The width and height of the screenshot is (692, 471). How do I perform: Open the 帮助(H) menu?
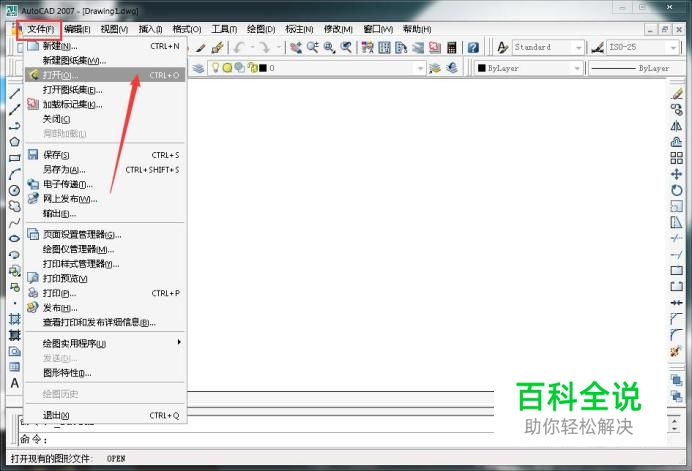417,29
